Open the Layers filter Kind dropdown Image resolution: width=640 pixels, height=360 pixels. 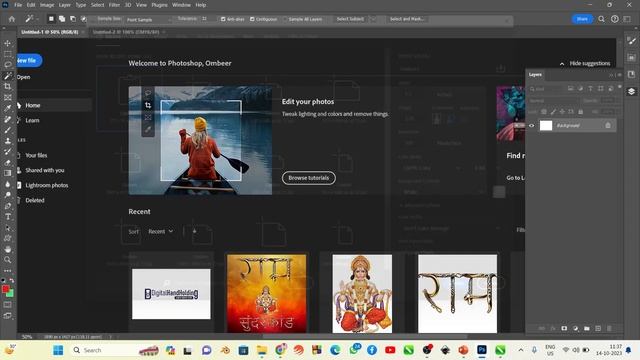coord(545,89)
